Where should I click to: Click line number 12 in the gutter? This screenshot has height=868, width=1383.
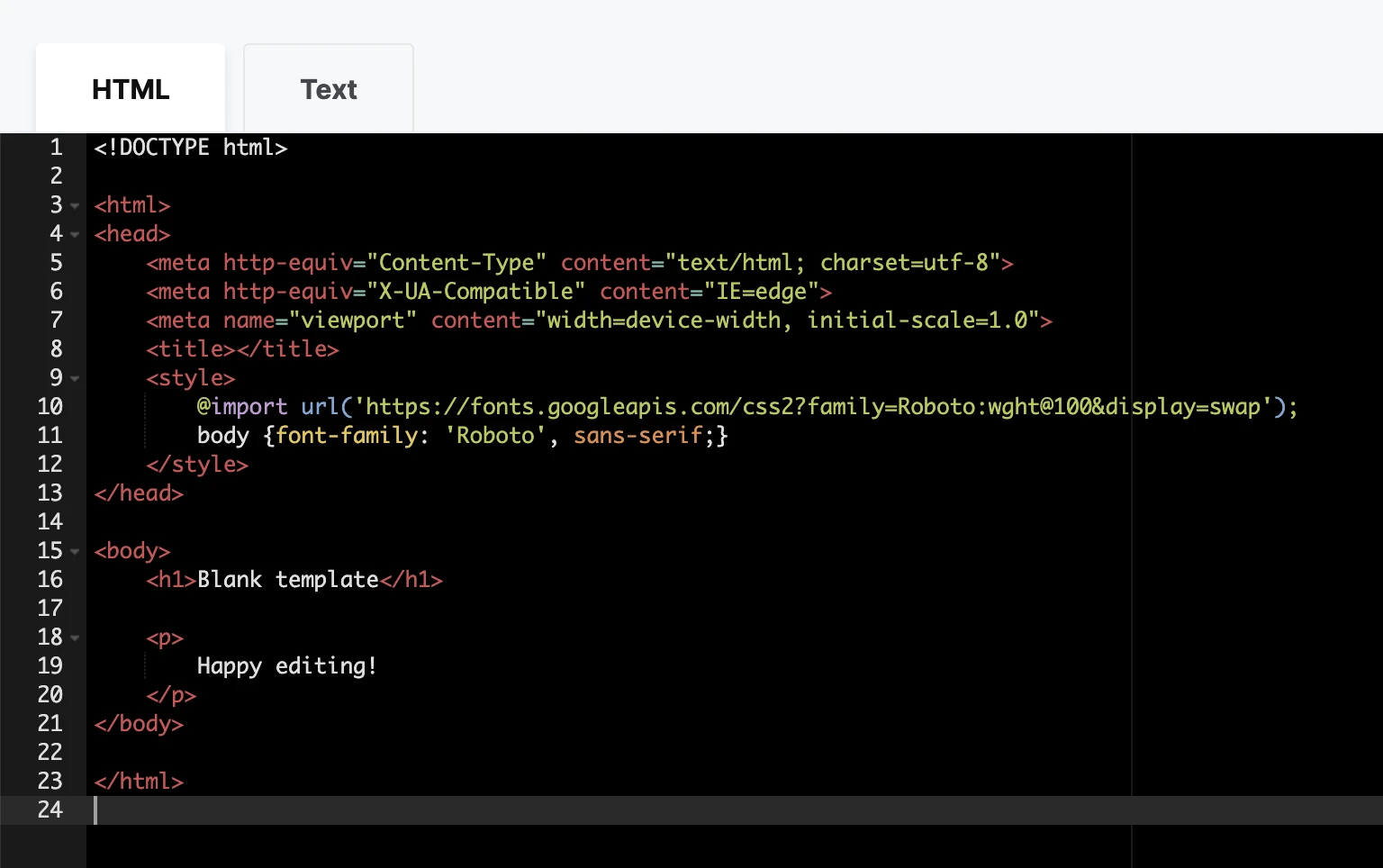pos(50,465)
